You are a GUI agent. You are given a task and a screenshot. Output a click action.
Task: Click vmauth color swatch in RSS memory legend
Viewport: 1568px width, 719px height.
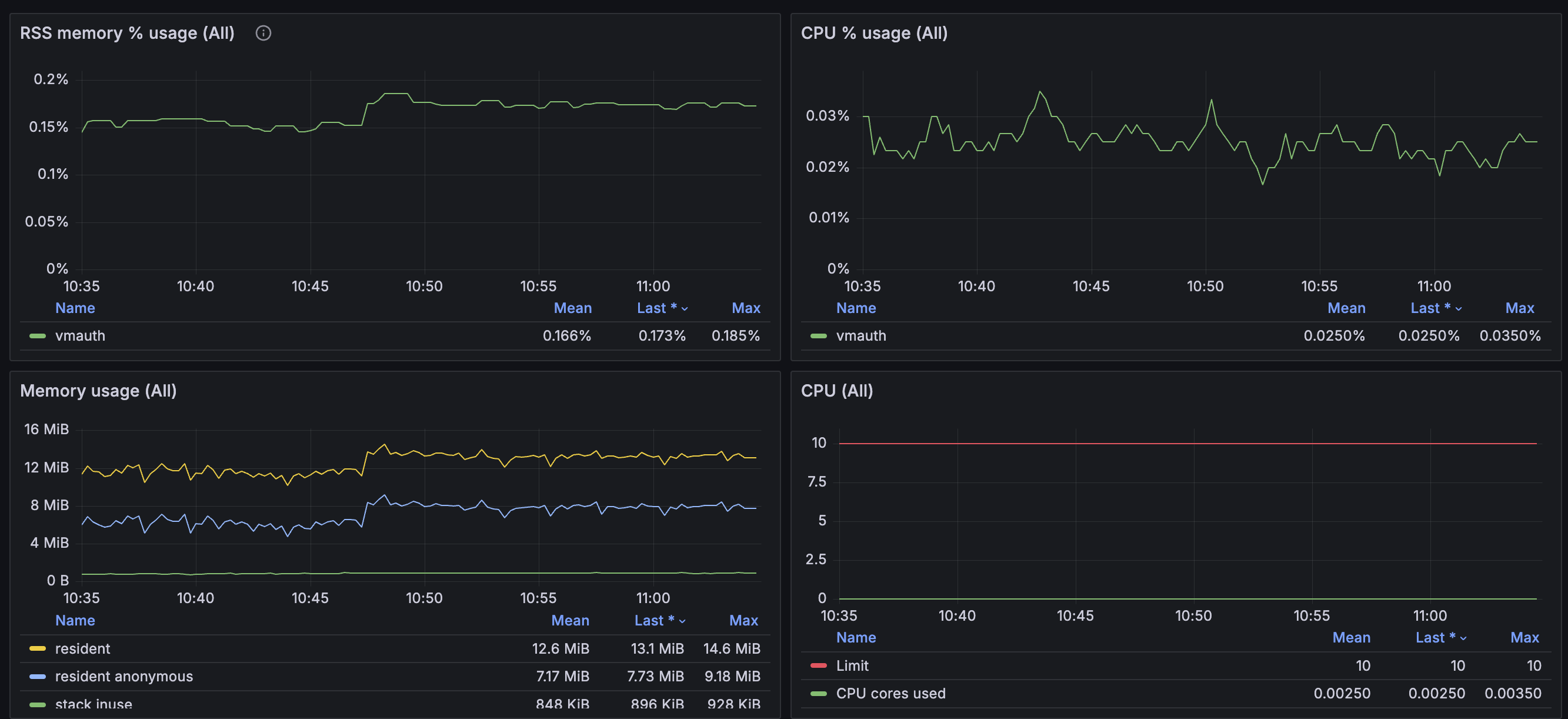tap(38, 336)
